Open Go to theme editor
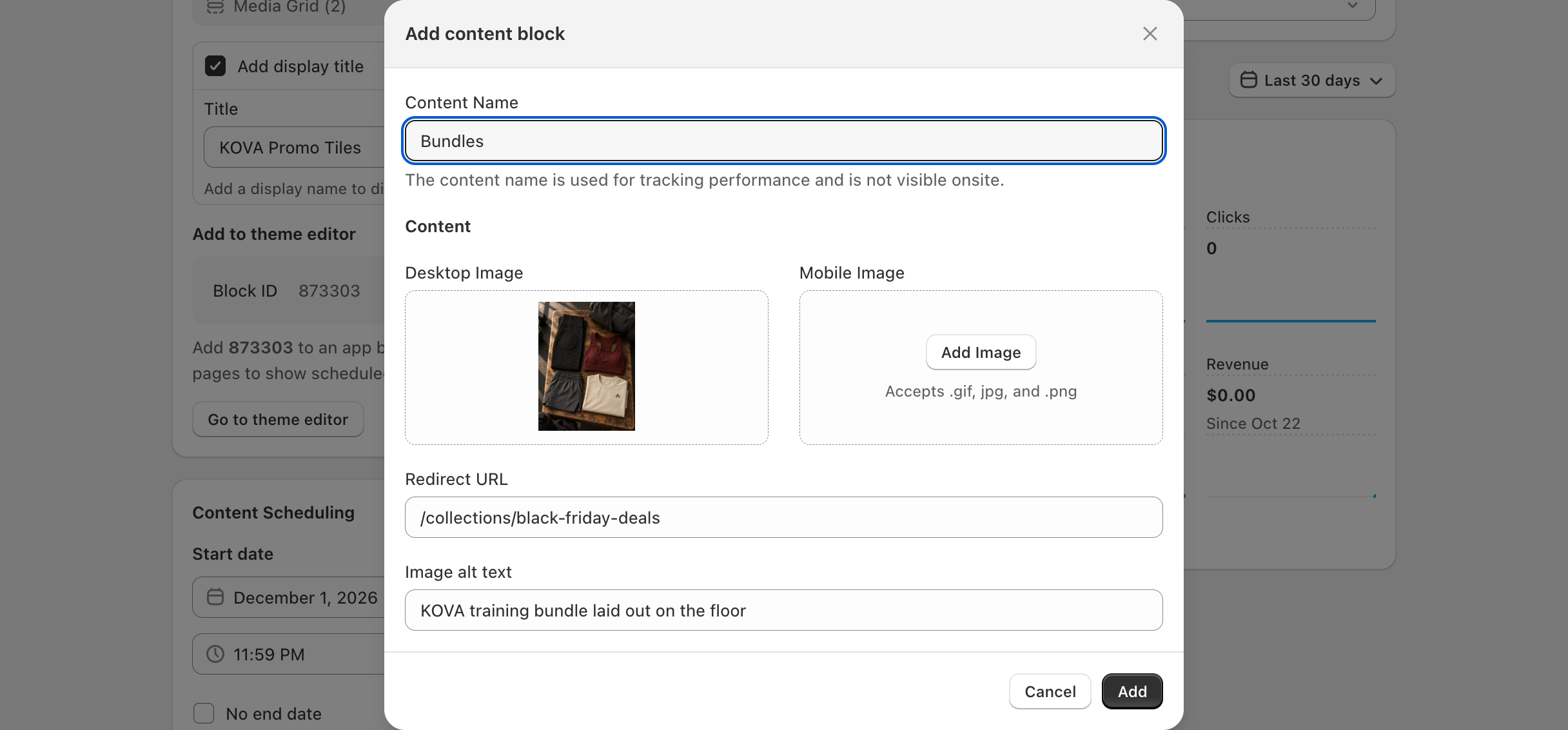This screenshot has width=1568, height=730. pos(278,419)
